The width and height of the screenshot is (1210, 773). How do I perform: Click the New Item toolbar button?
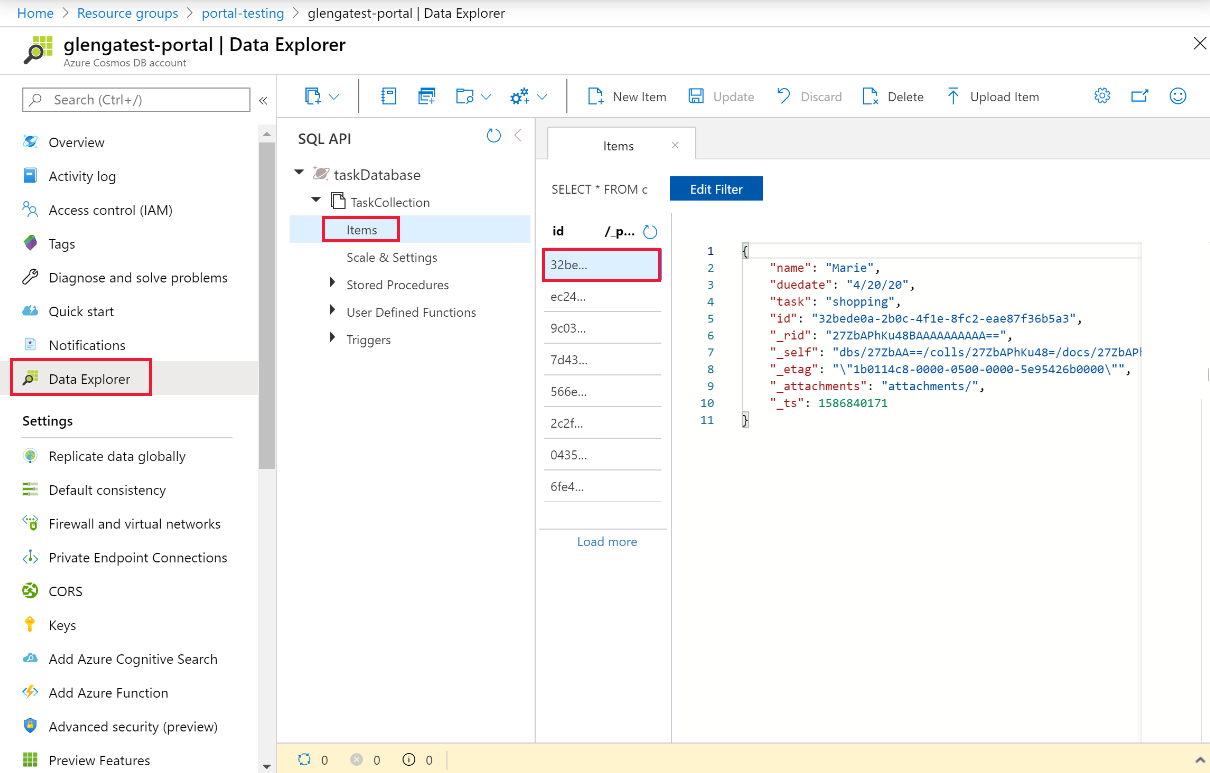pos(627,97)
